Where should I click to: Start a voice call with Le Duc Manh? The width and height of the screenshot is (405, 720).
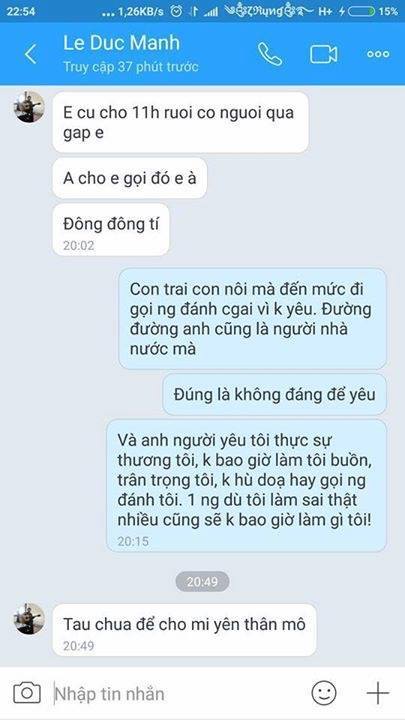270,54
